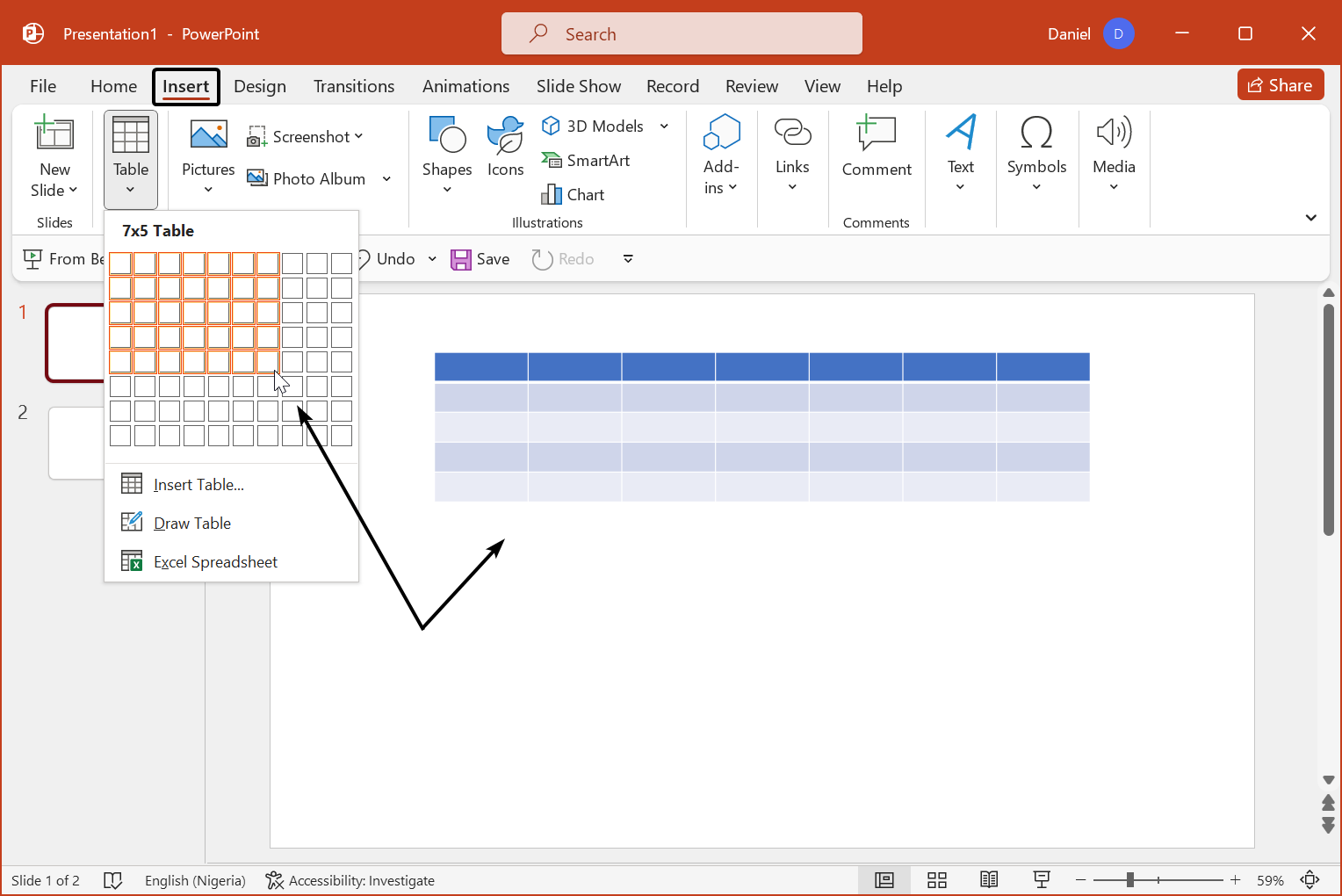Image resolution: width=1342 pixels, height=896 pixels.
Task: Fit slide to current window
Action: point(1310,880)
